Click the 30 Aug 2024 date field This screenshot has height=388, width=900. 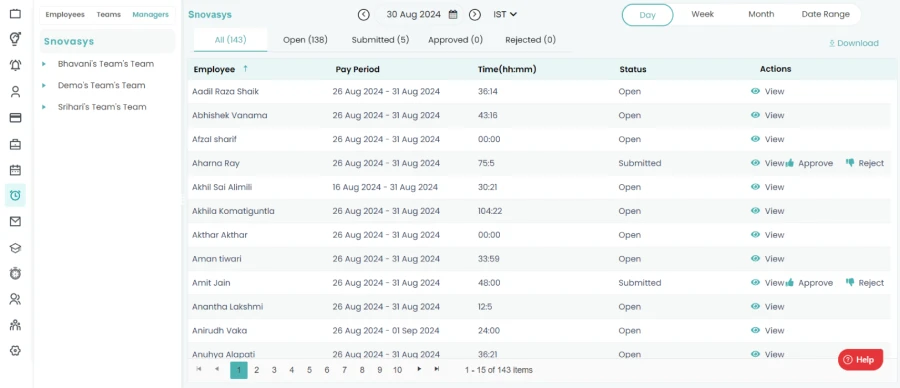[414, 14]
